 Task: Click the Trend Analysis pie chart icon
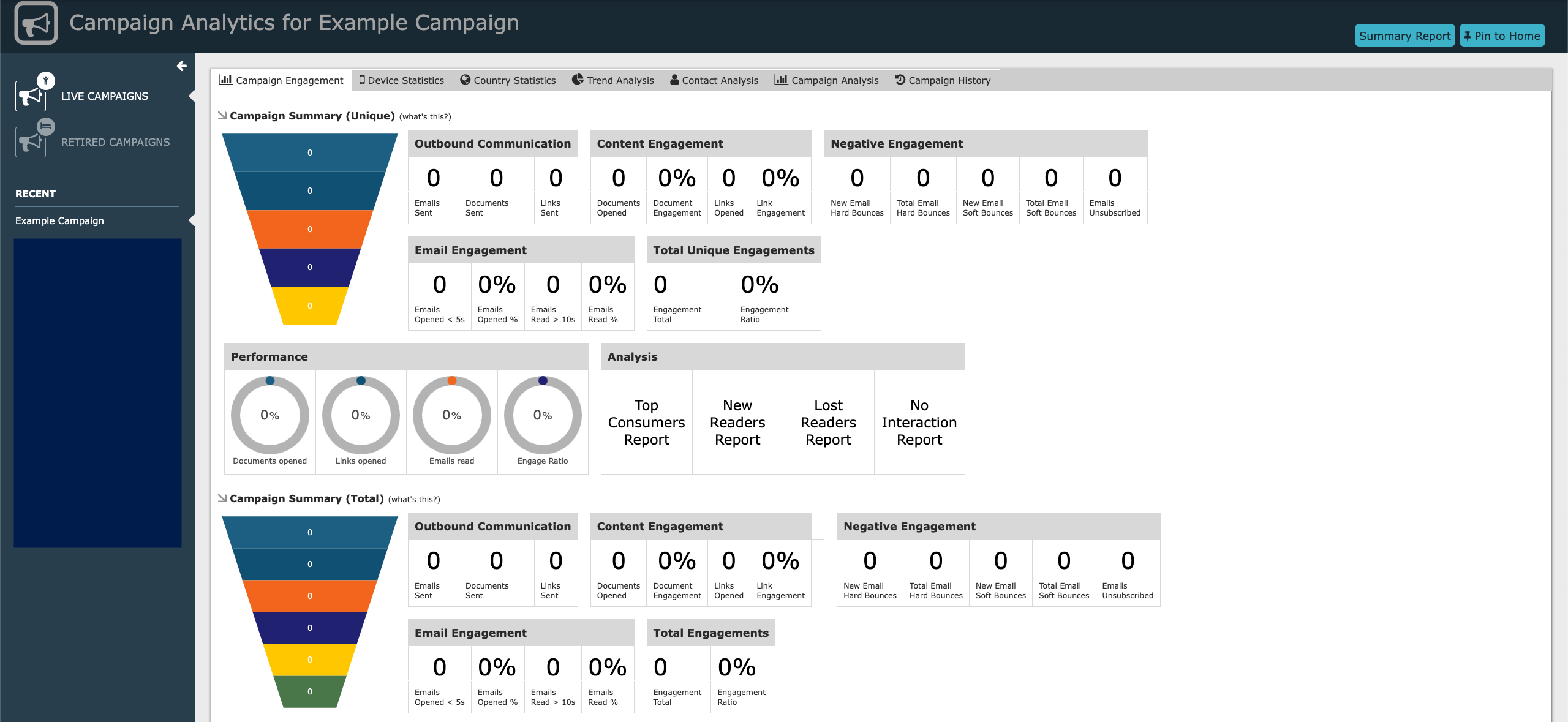(x=578, y=80)
